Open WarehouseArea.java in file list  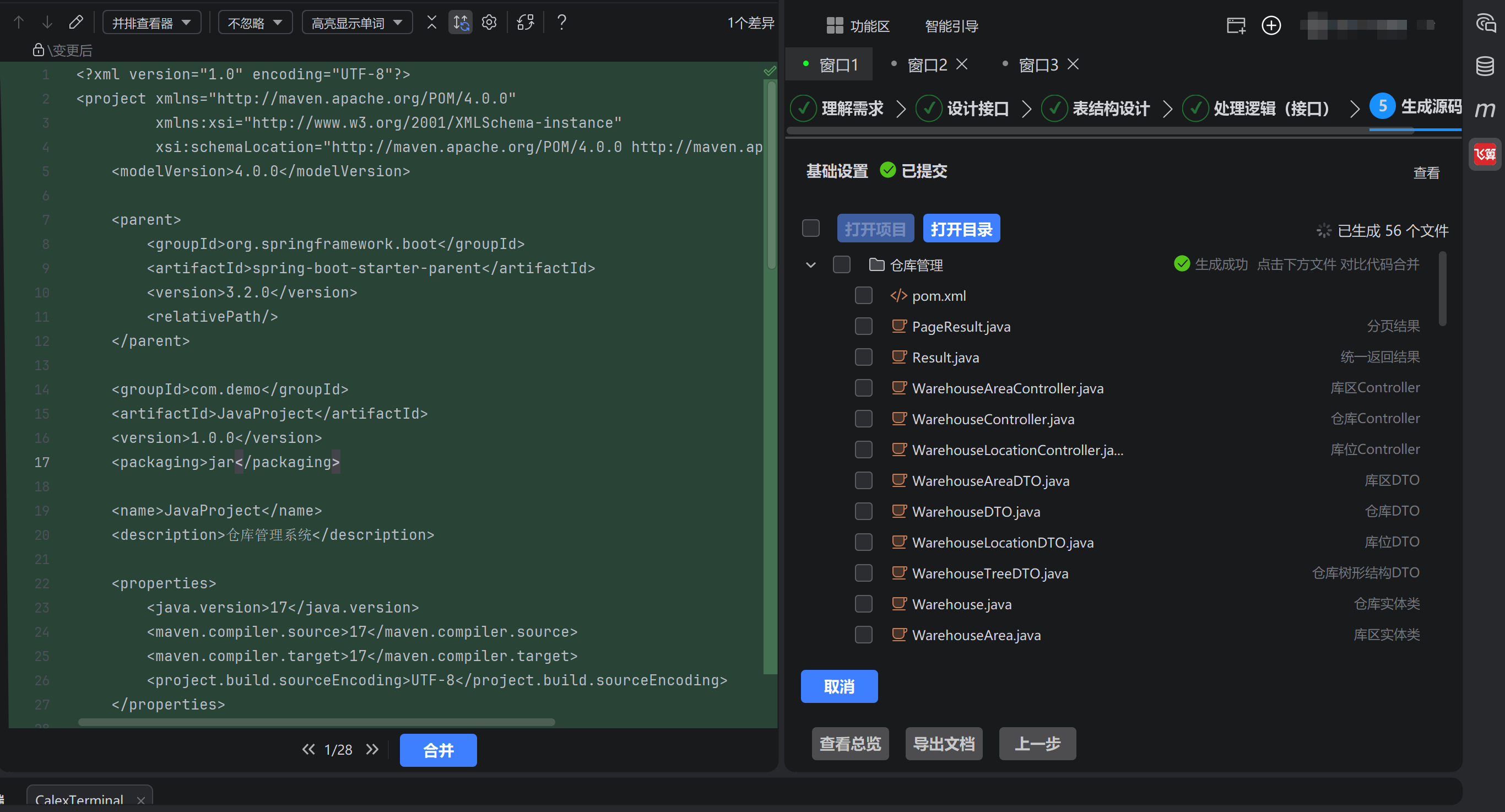point(976,635)
